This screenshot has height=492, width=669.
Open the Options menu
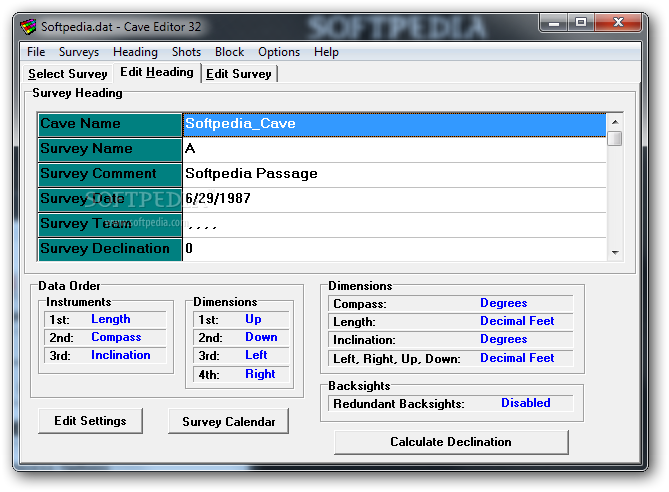point(279,52)
